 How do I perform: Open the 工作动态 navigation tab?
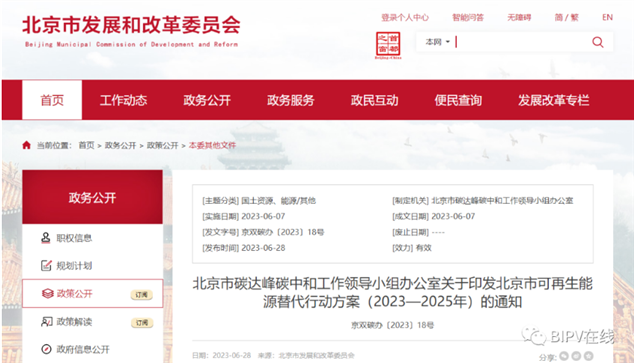tap(123, 100)
